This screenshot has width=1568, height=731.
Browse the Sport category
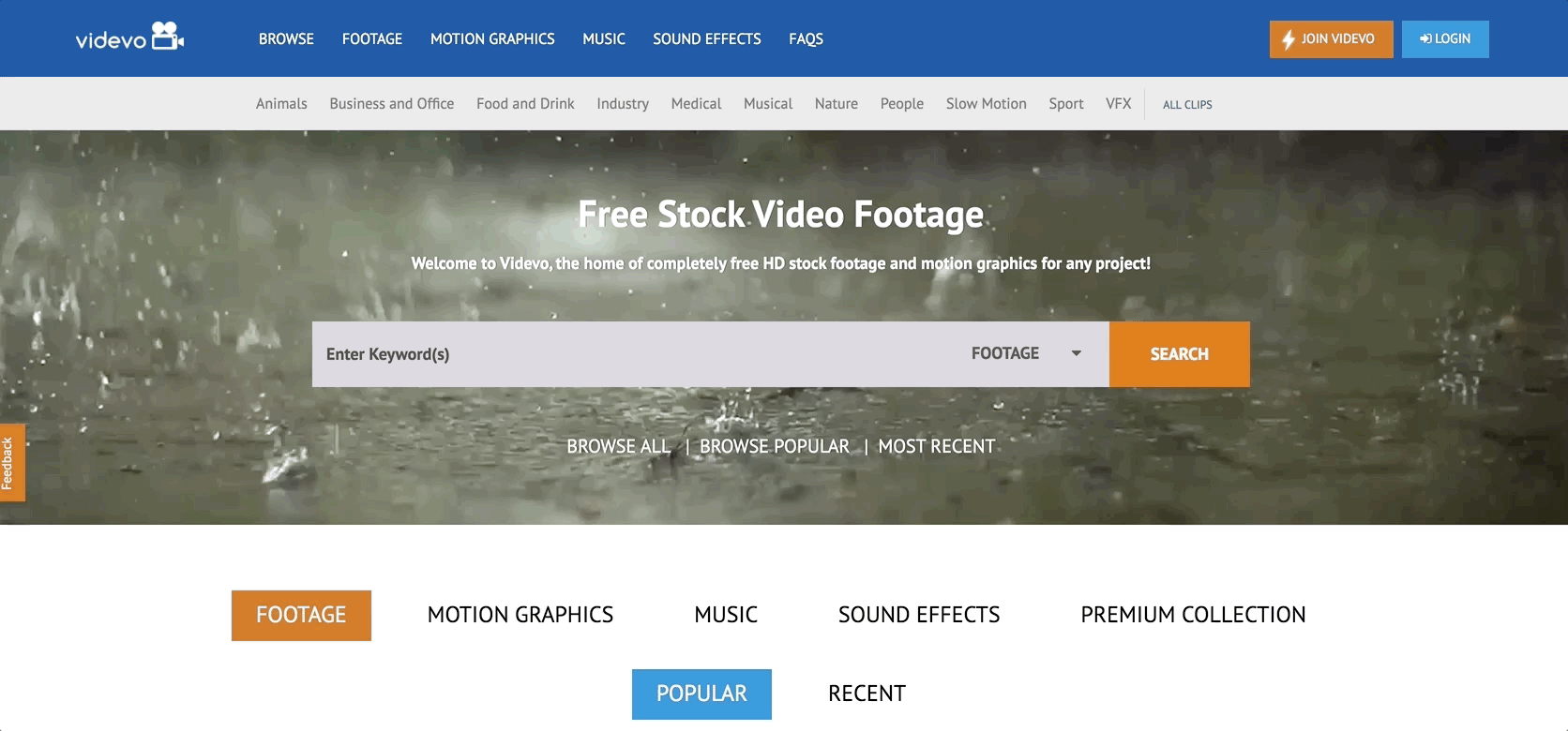click(x=1066, y=103)
